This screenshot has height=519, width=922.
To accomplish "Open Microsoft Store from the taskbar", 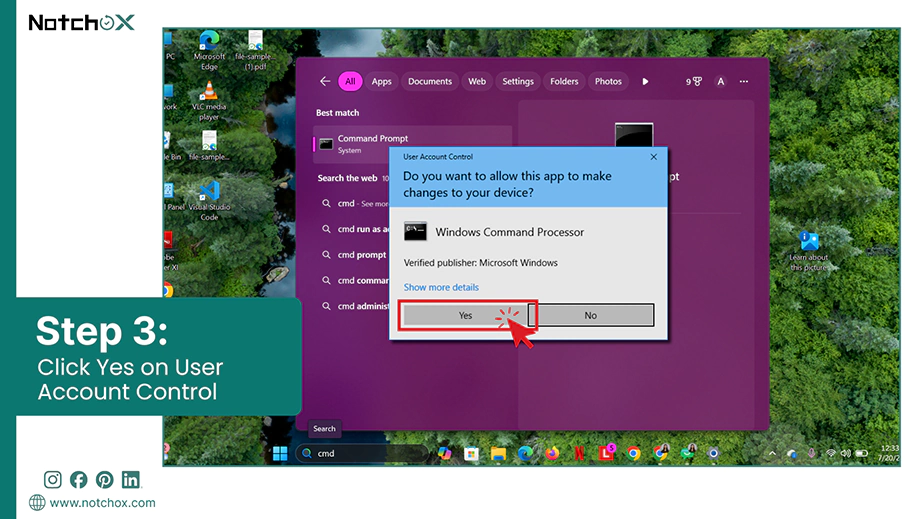I will pos(471,453).
